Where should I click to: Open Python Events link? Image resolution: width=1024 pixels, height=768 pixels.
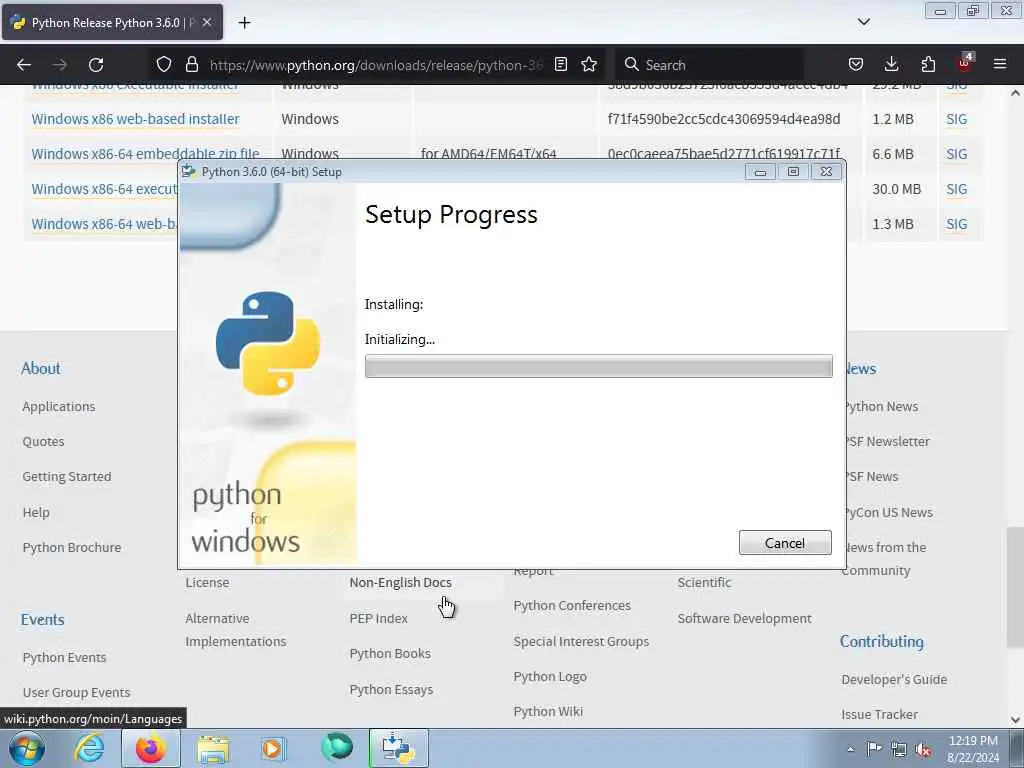click(64, 657)
